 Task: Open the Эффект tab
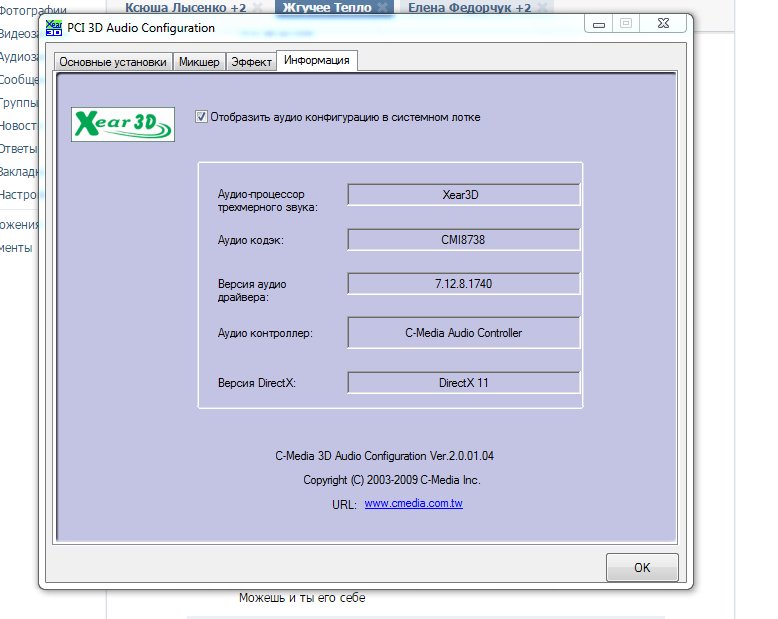(x=251, y=62)
